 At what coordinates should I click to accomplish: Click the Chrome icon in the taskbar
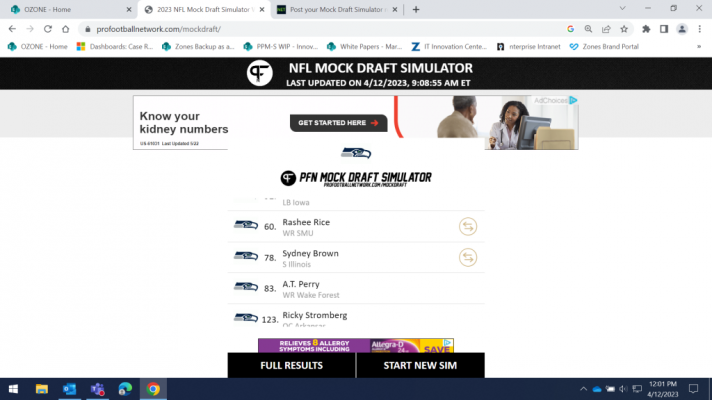tap(153, 389)
